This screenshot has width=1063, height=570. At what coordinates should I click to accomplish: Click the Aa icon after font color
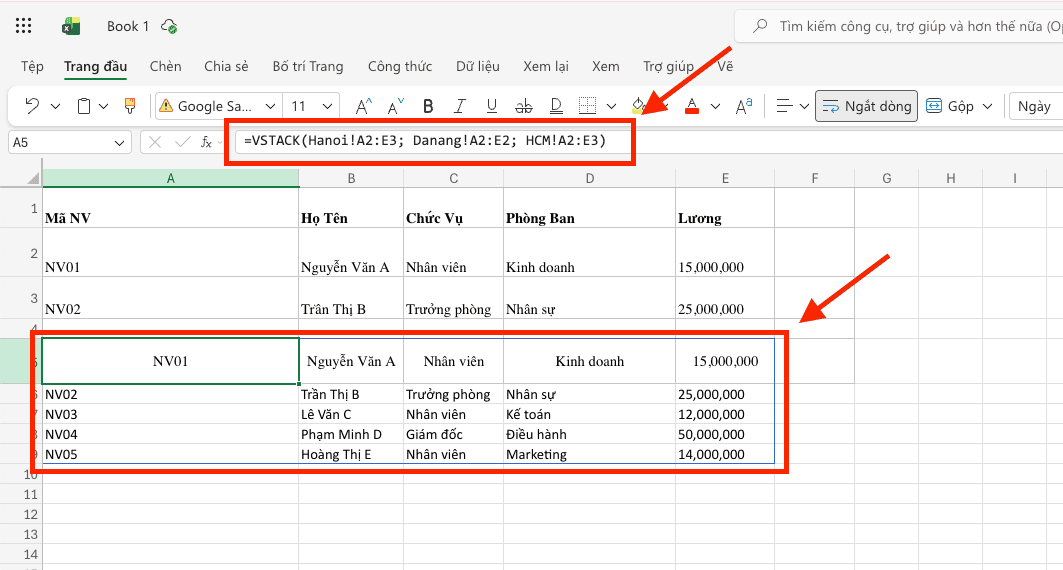tap(744, 106)
